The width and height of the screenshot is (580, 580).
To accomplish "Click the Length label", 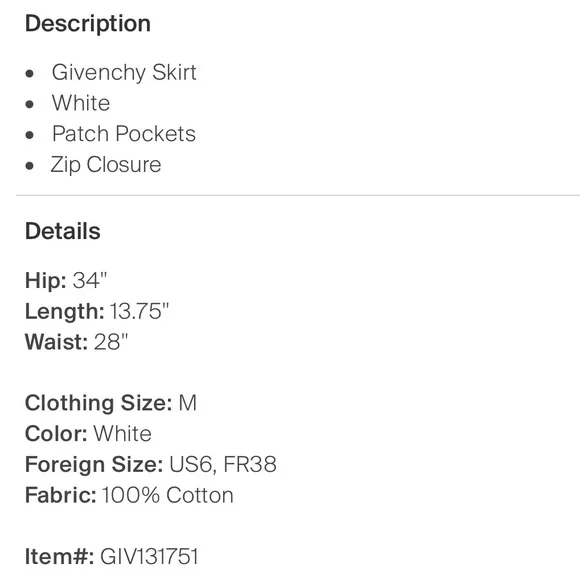I will 65,311.
